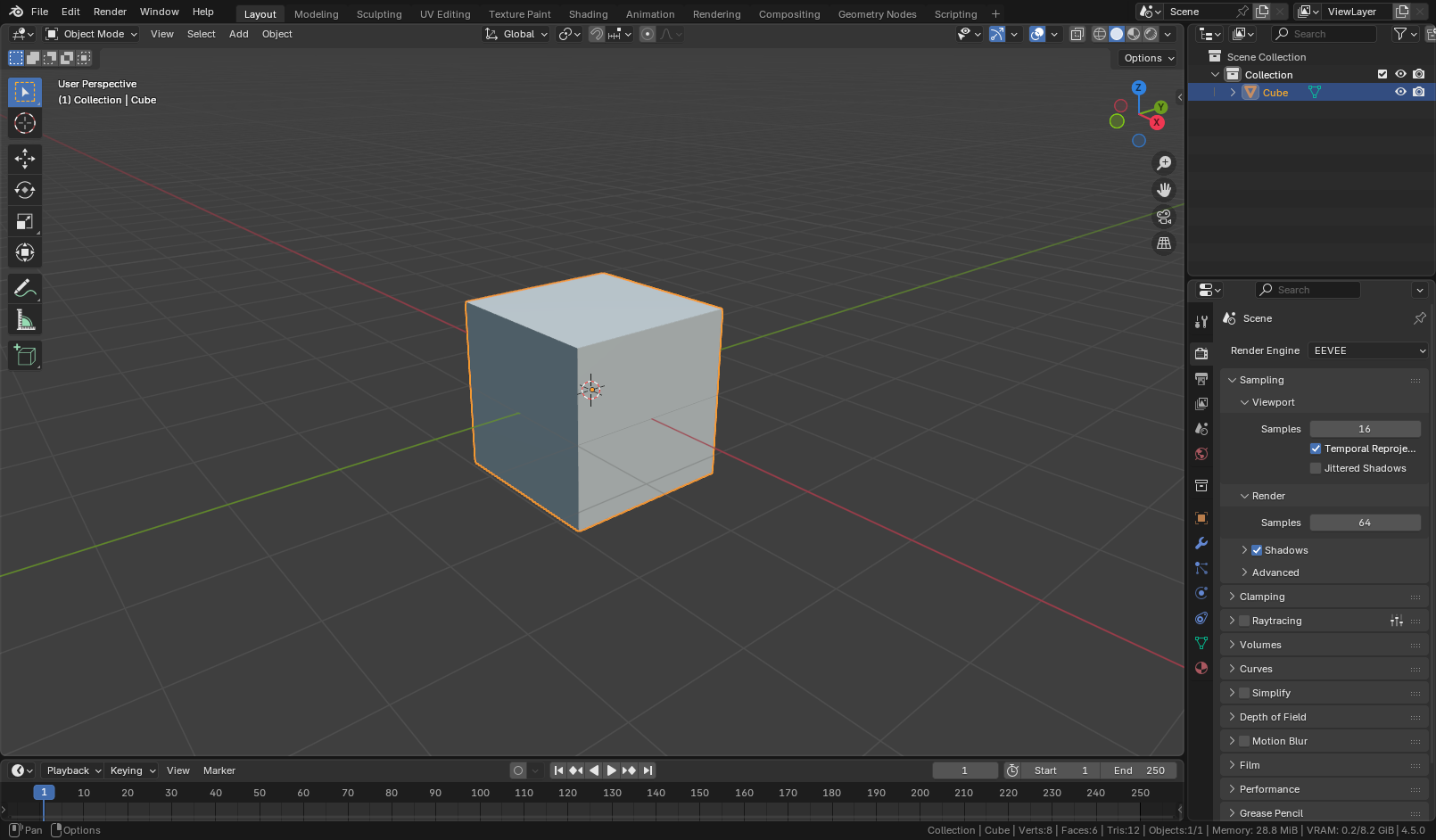
Task: Open the Material properties tab
Action: tap(1201, 668)
